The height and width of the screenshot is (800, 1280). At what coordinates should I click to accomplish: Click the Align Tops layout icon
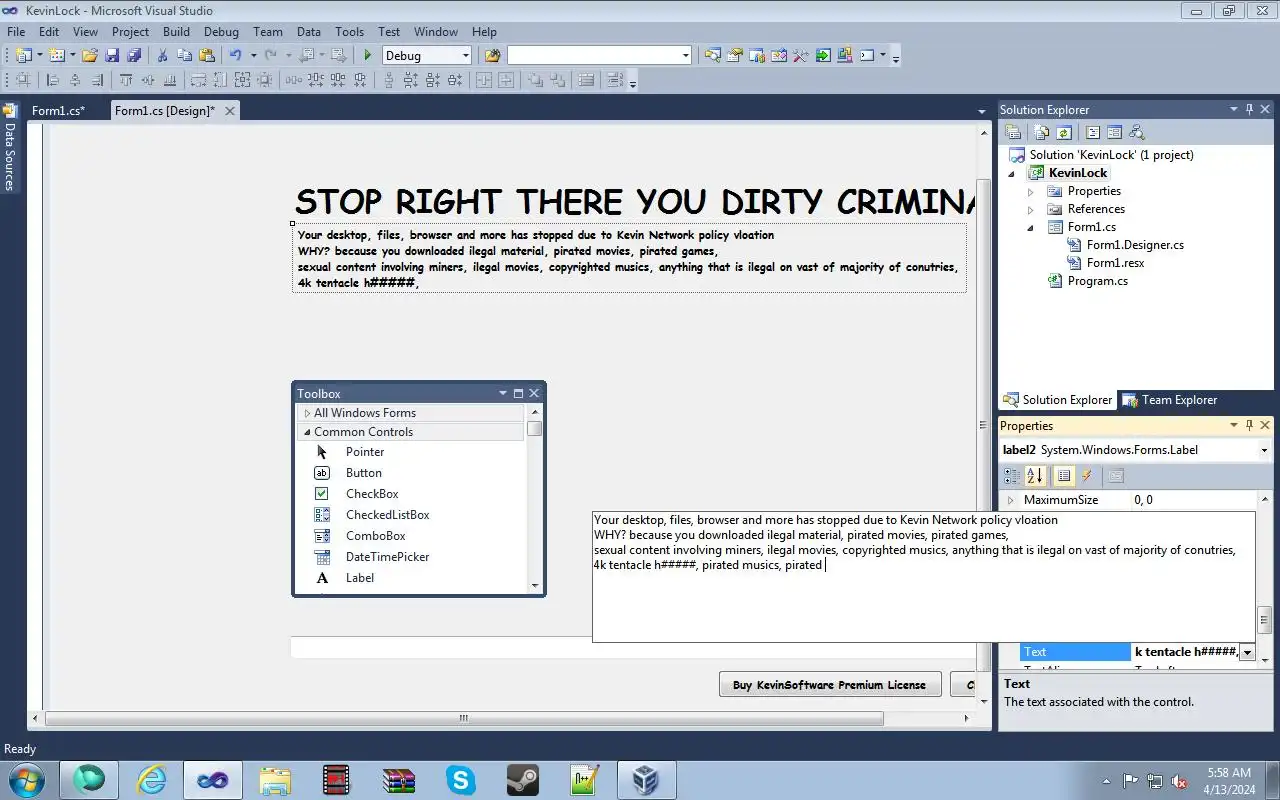[126, 80]
